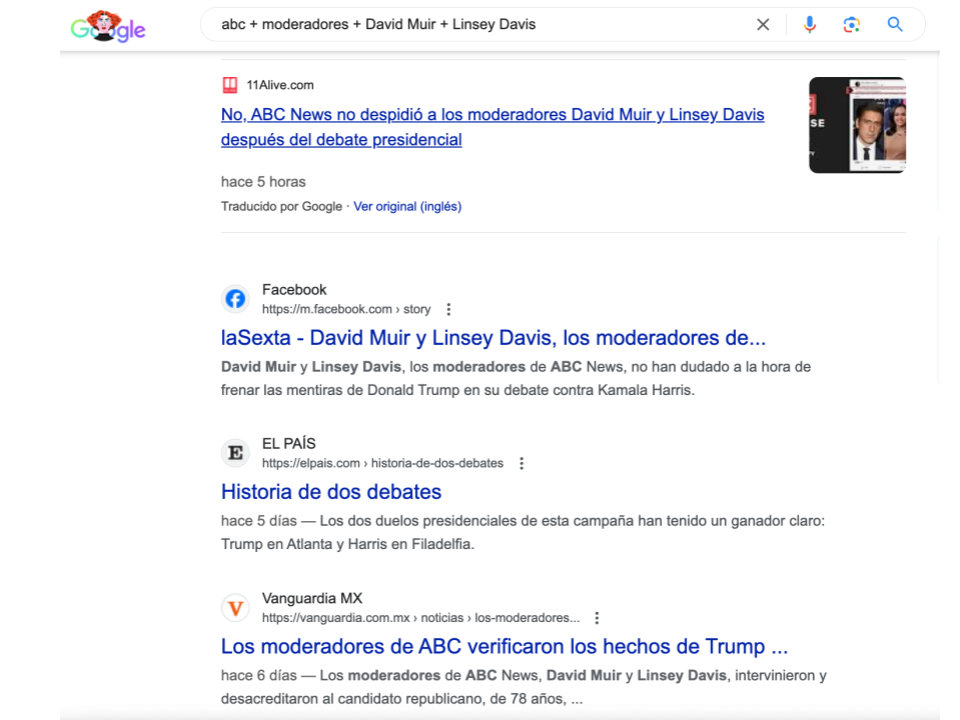Screen dimensions: 960x720
Task: Click the elpais.com historia-de-dos-debates URL
Action: [x=383, y=463]
